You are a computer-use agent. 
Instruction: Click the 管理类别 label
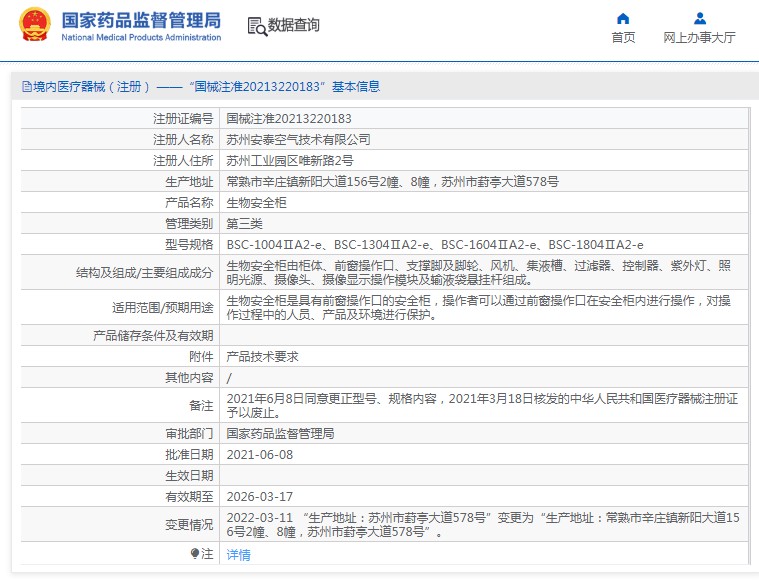(x=189, y=224)
